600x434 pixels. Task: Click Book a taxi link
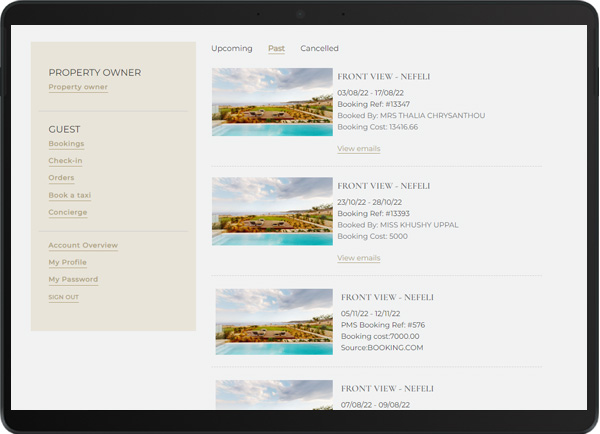[70, 195]
